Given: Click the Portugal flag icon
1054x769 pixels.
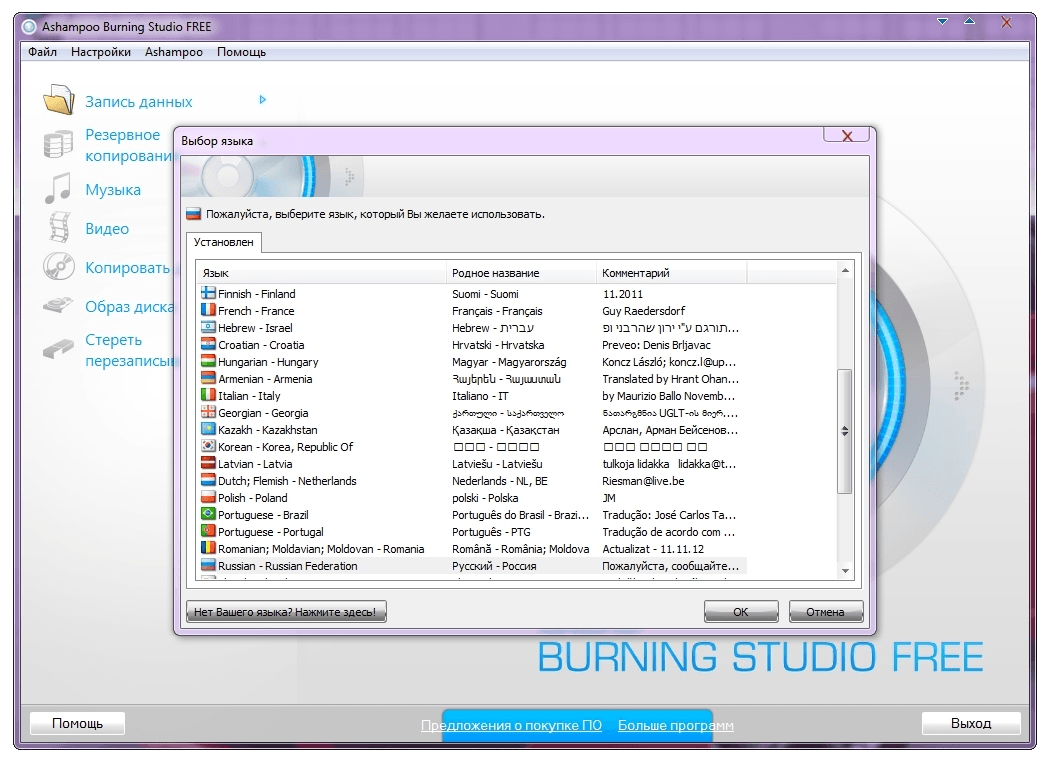Looking at the screenshot, I should pos(208,531).
